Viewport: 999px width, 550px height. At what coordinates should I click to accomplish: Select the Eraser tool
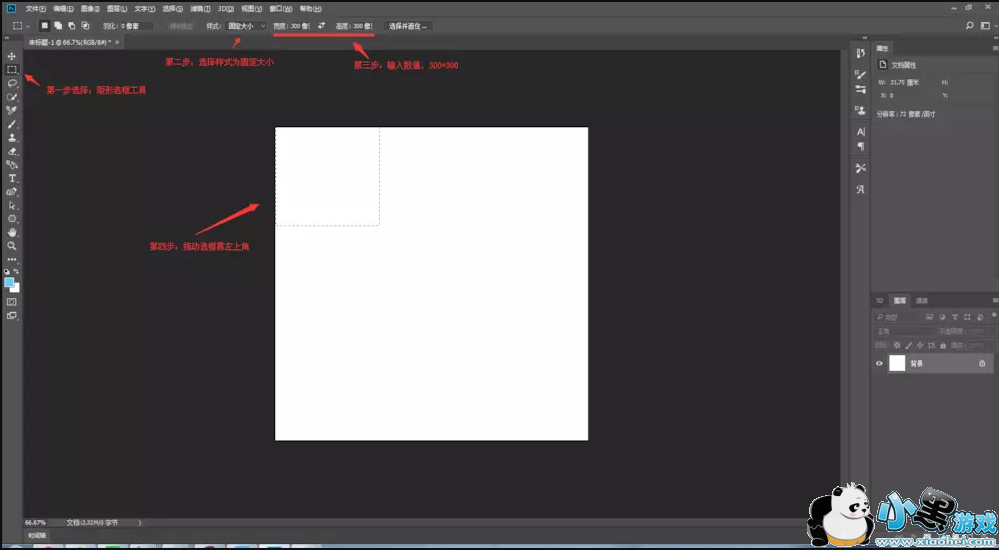pyautogui.click(x=12, y=151)
